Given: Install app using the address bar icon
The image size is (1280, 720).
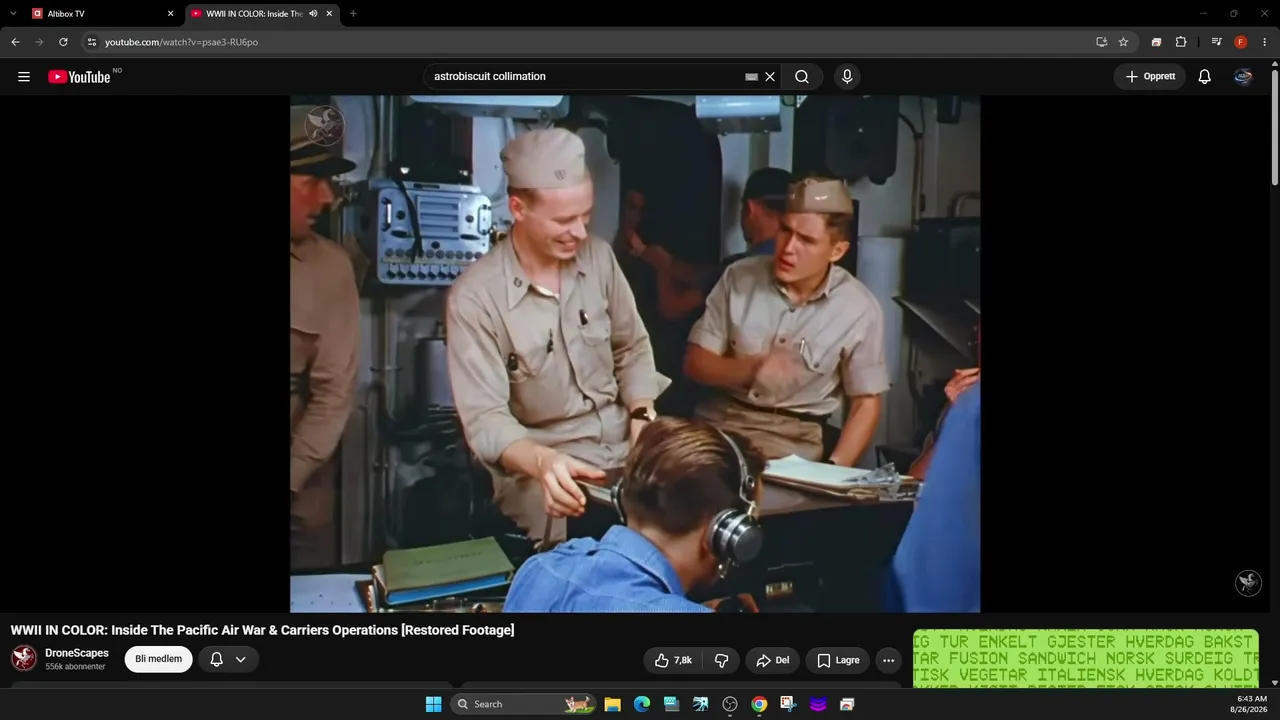Looking at the screenshot, I should pyautogui.click(x=1101, y=42).
